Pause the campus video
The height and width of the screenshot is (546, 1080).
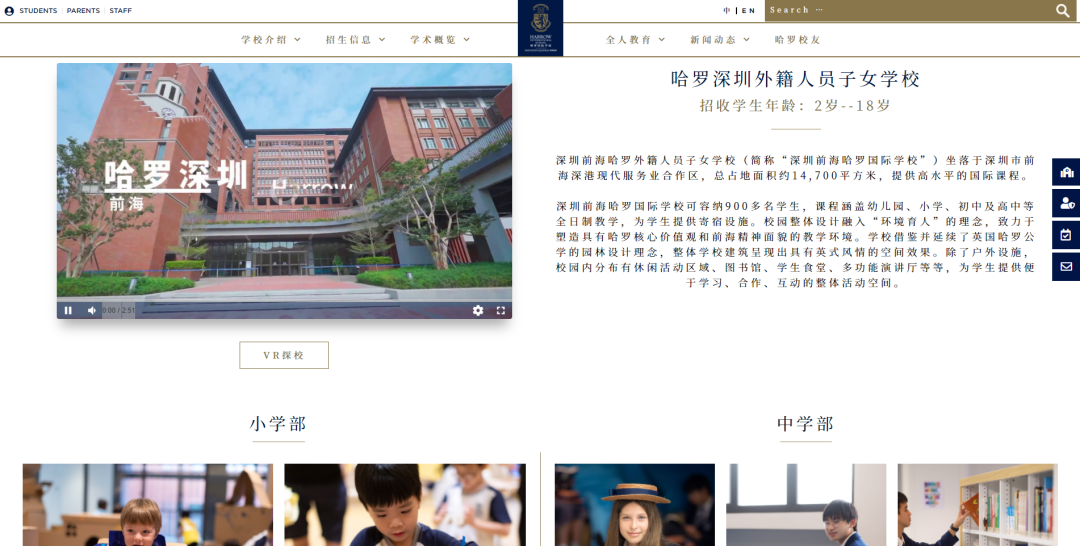(x=68, y=310)
